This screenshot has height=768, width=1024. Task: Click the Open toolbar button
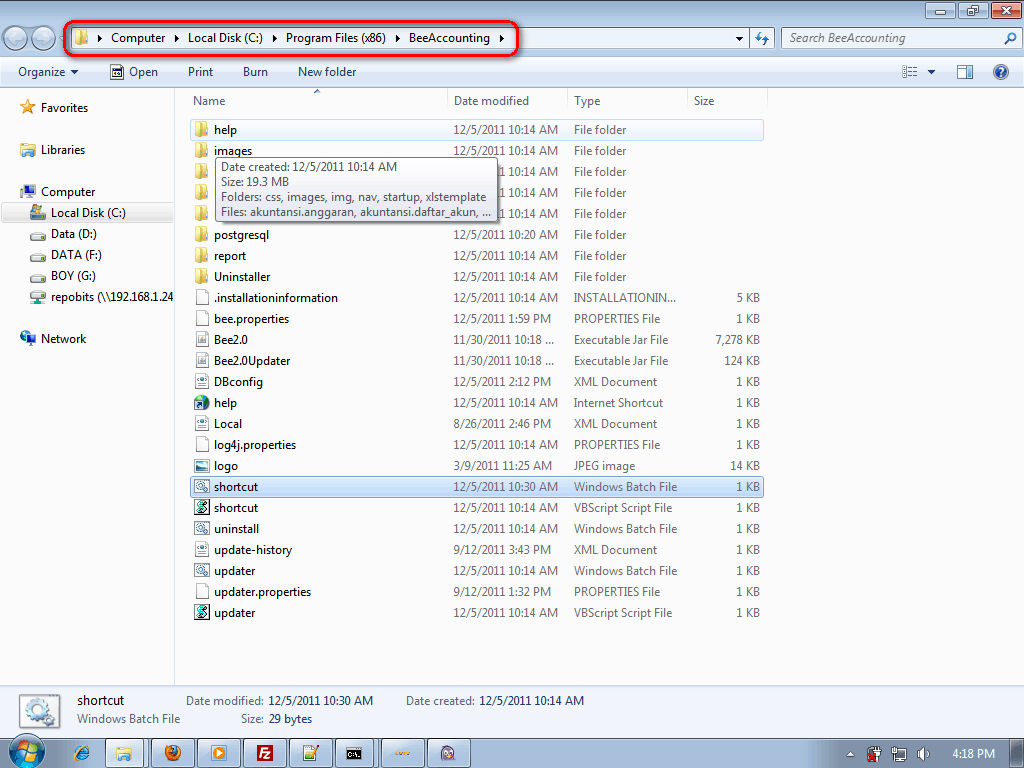(134, 72)
